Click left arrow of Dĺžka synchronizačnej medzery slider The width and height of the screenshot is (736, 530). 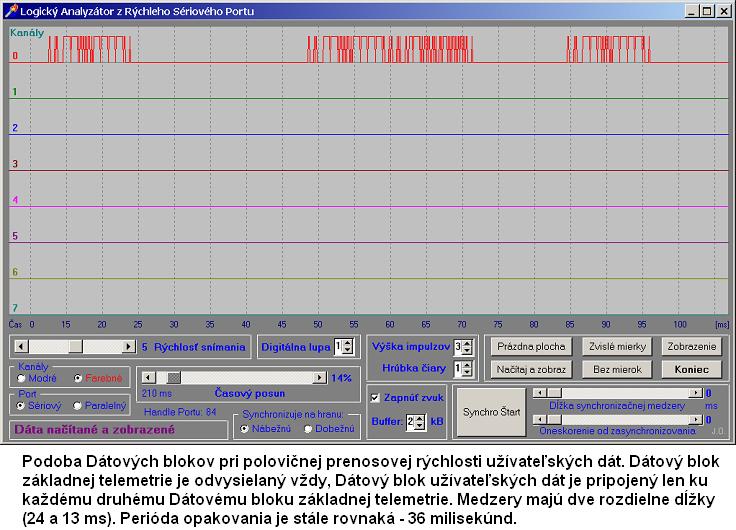[539, 392]
